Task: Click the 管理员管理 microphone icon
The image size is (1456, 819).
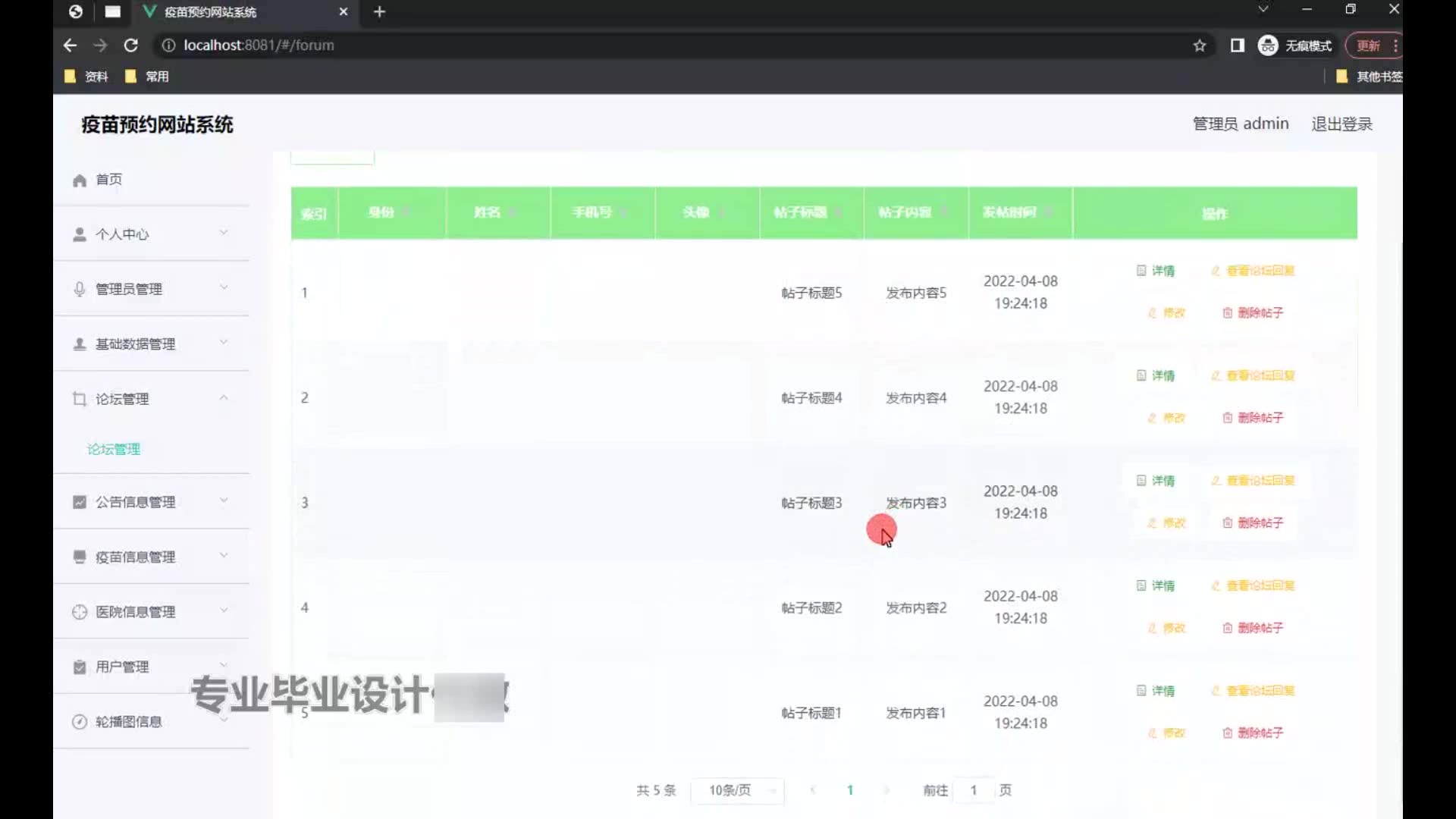Action: tap(80, 289)
